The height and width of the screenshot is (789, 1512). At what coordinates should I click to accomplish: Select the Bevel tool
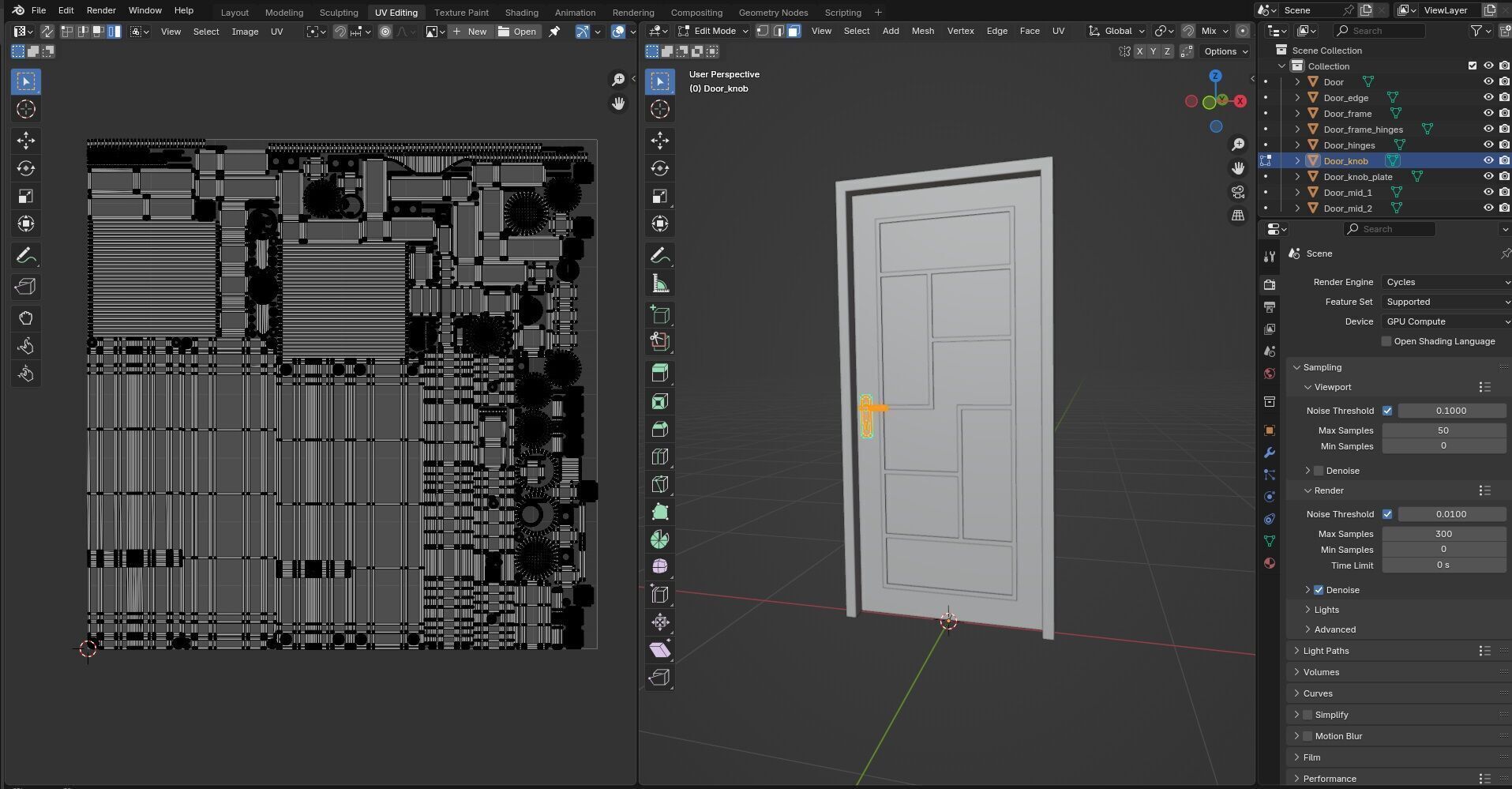click(660, 429)
